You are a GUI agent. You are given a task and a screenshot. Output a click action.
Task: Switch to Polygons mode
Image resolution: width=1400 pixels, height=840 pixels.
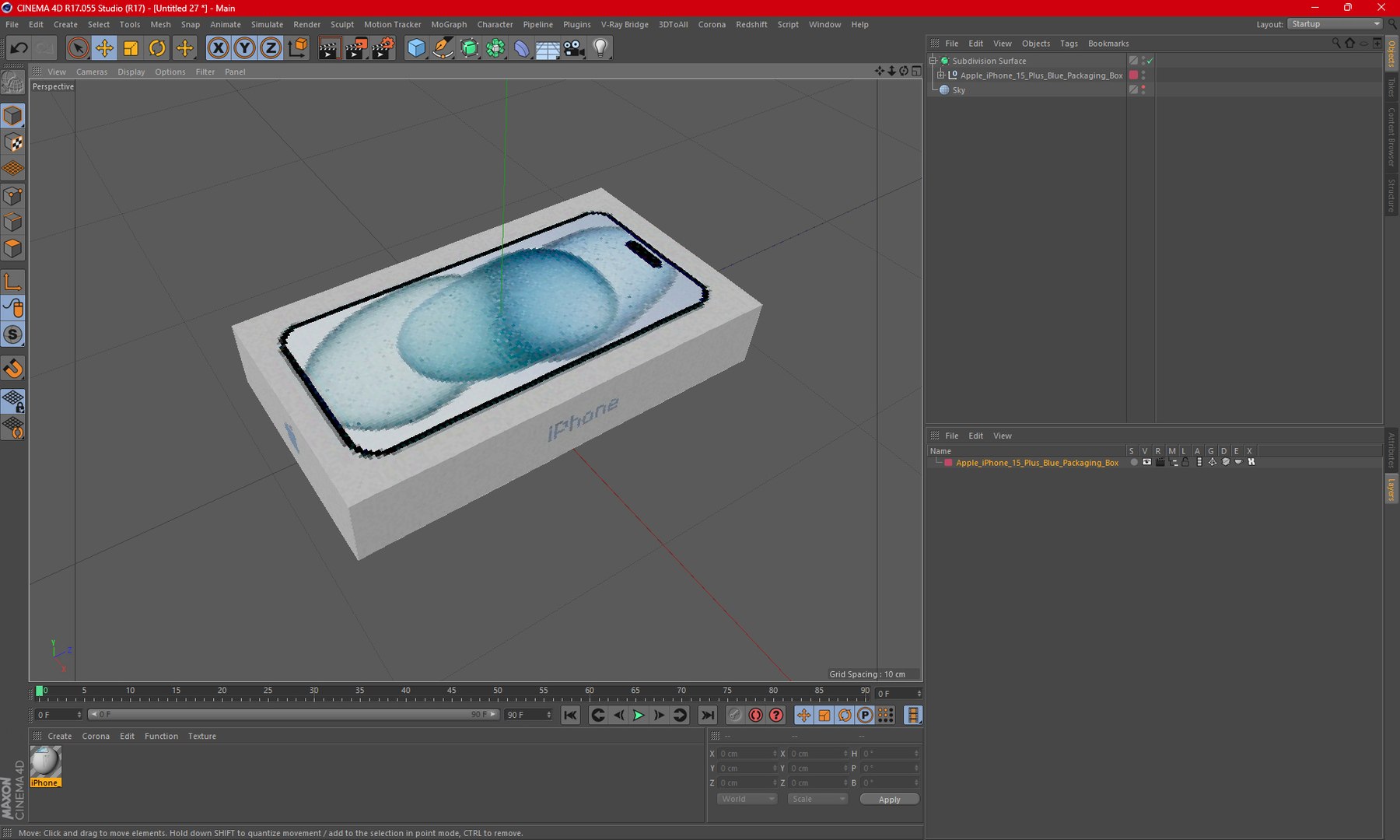(x=13, y=249)
